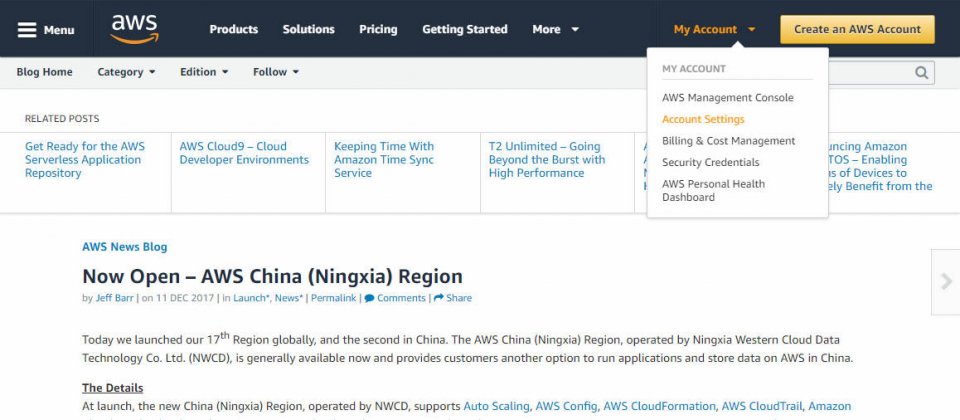Viewport: 960px width, 420px height.
Task: Click the AWS logo
Action: tap(135, 29)
